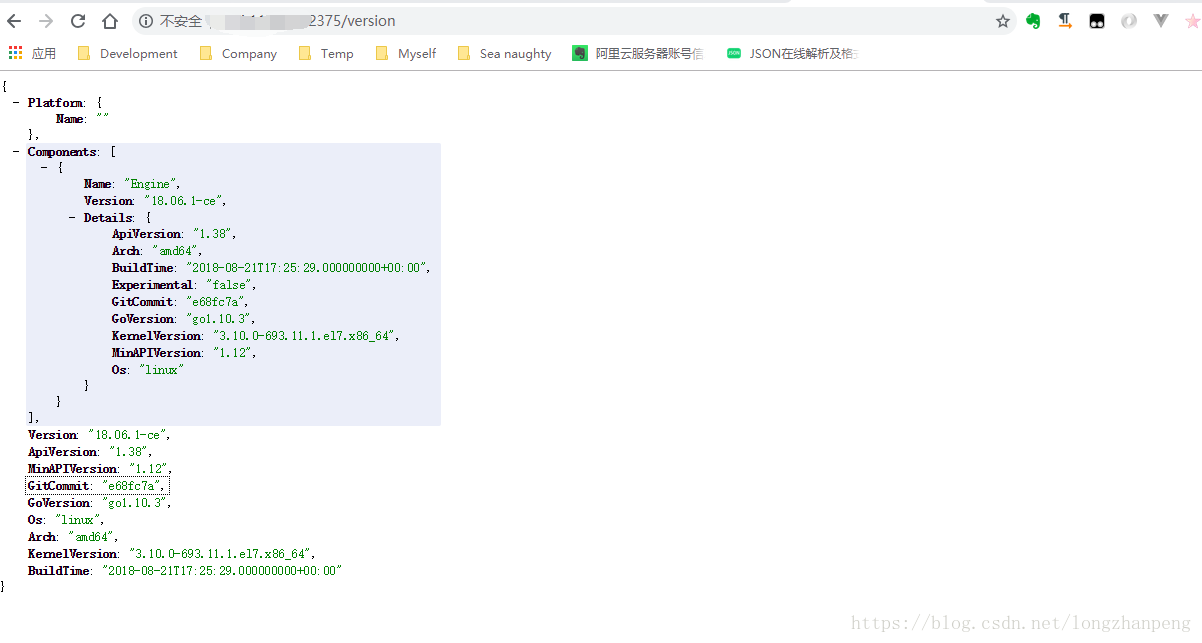1202x643 pixels.
Task: Collapse the first Components object node
Action: [44, 168]
